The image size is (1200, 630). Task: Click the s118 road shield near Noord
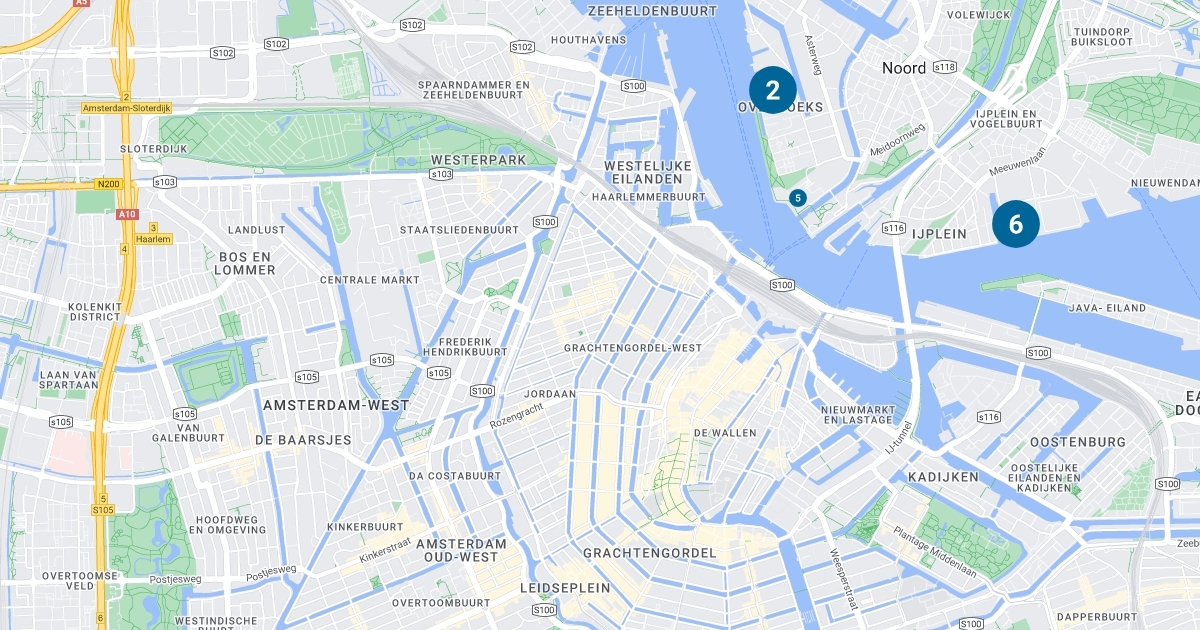[x=945, y=67]
